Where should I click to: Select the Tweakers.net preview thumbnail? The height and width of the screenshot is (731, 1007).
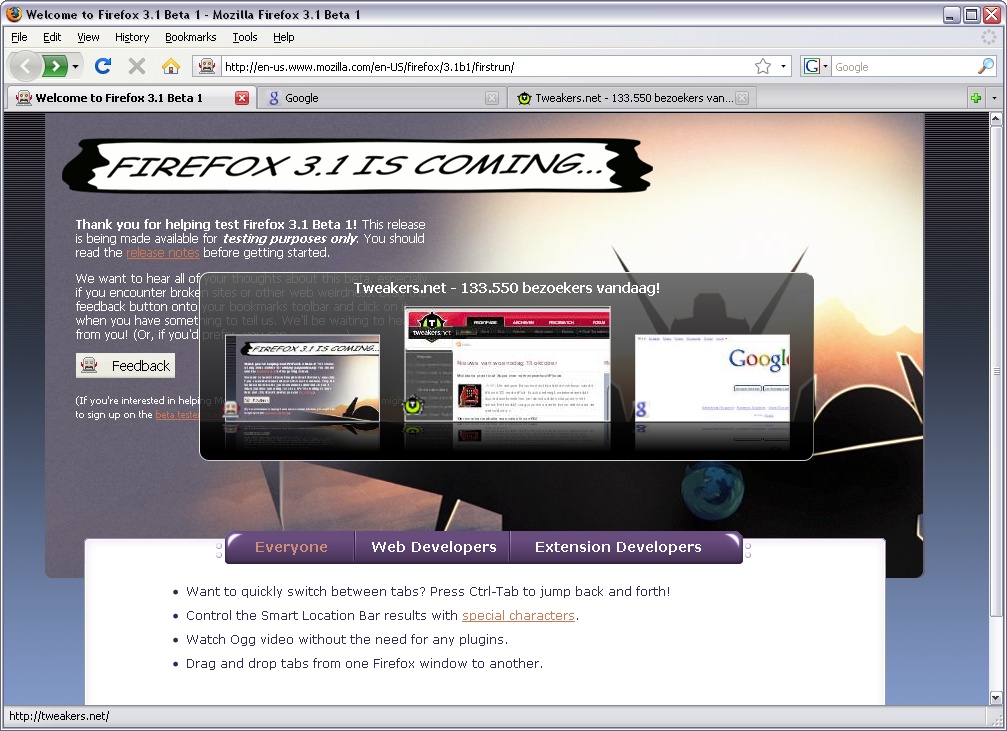[x=507, y=364]
